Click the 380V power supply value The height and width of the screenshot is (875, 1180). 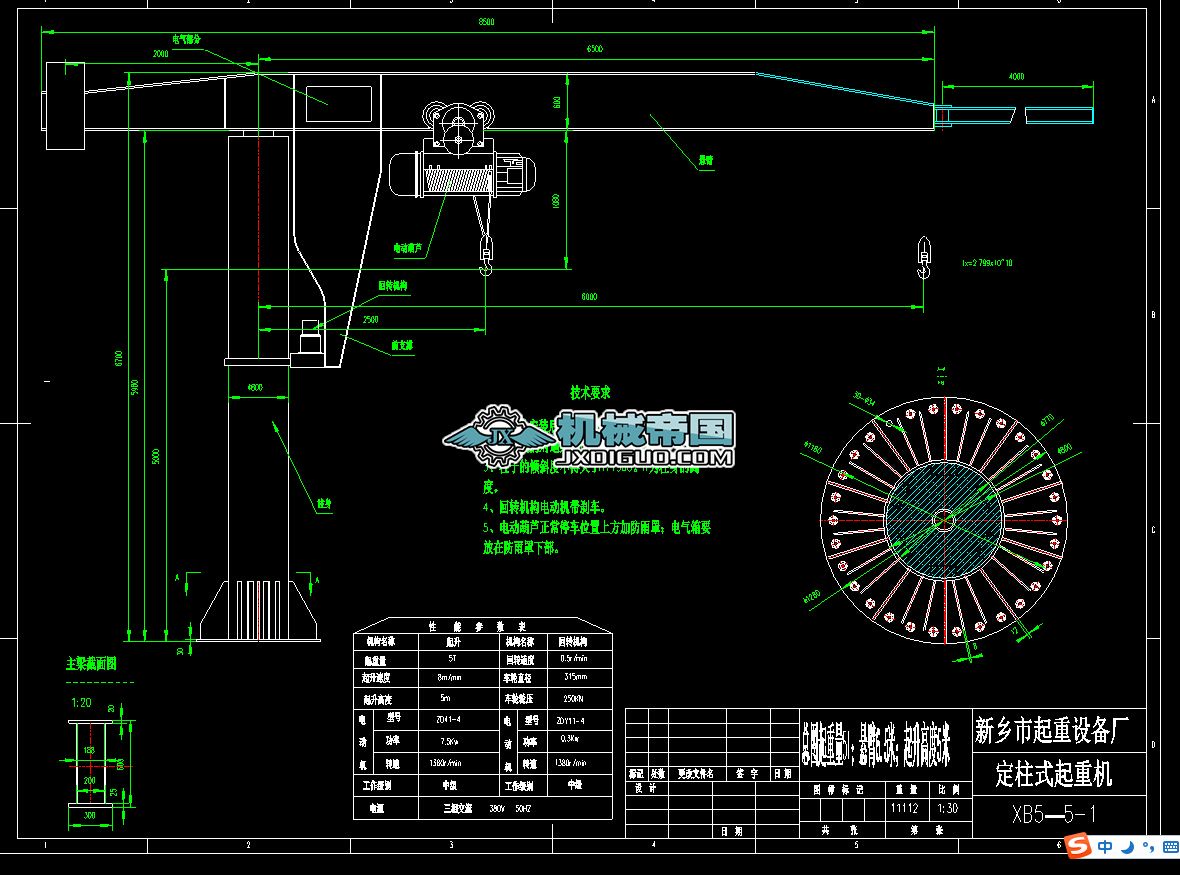click(x=497, y=810)
